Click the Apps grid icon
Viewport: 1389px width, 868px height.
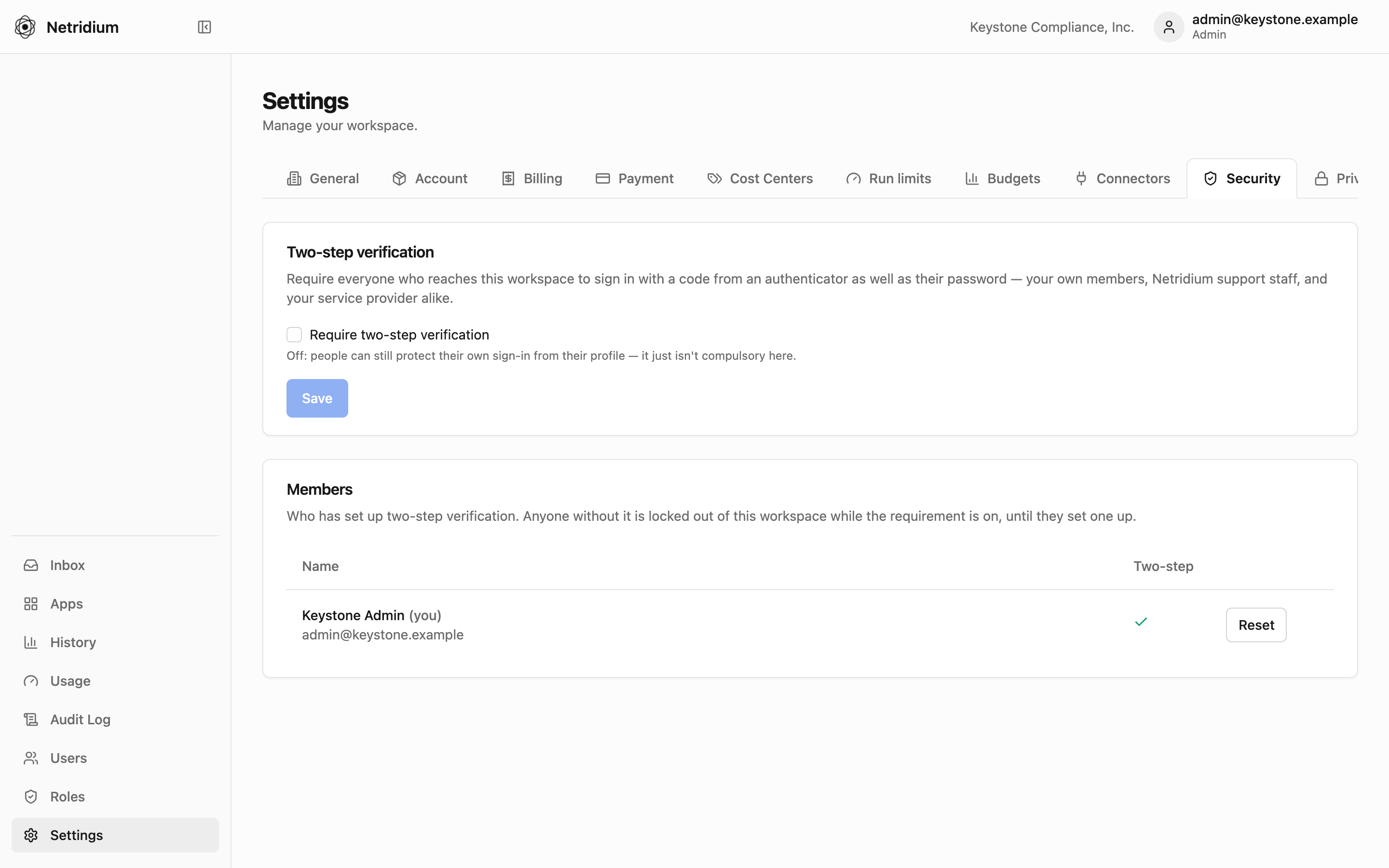click(31, 604)
